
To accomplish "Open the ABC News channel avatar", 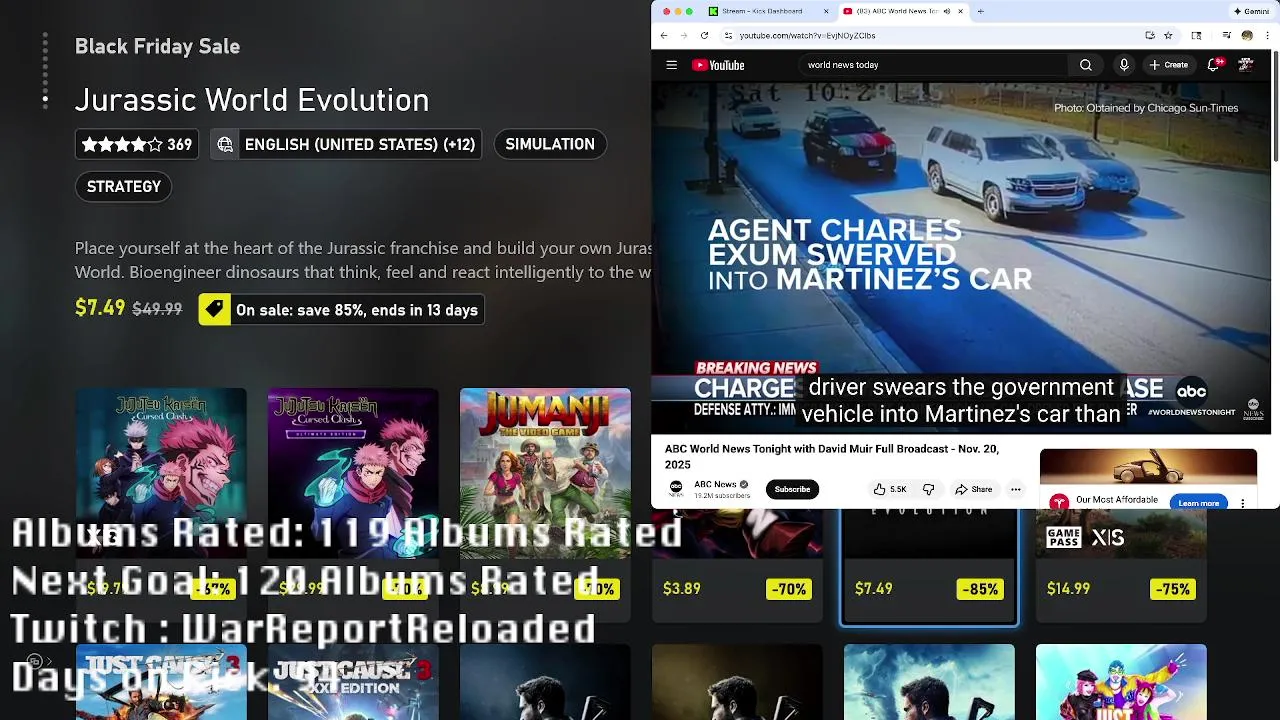I will click(x=676, y=489).
